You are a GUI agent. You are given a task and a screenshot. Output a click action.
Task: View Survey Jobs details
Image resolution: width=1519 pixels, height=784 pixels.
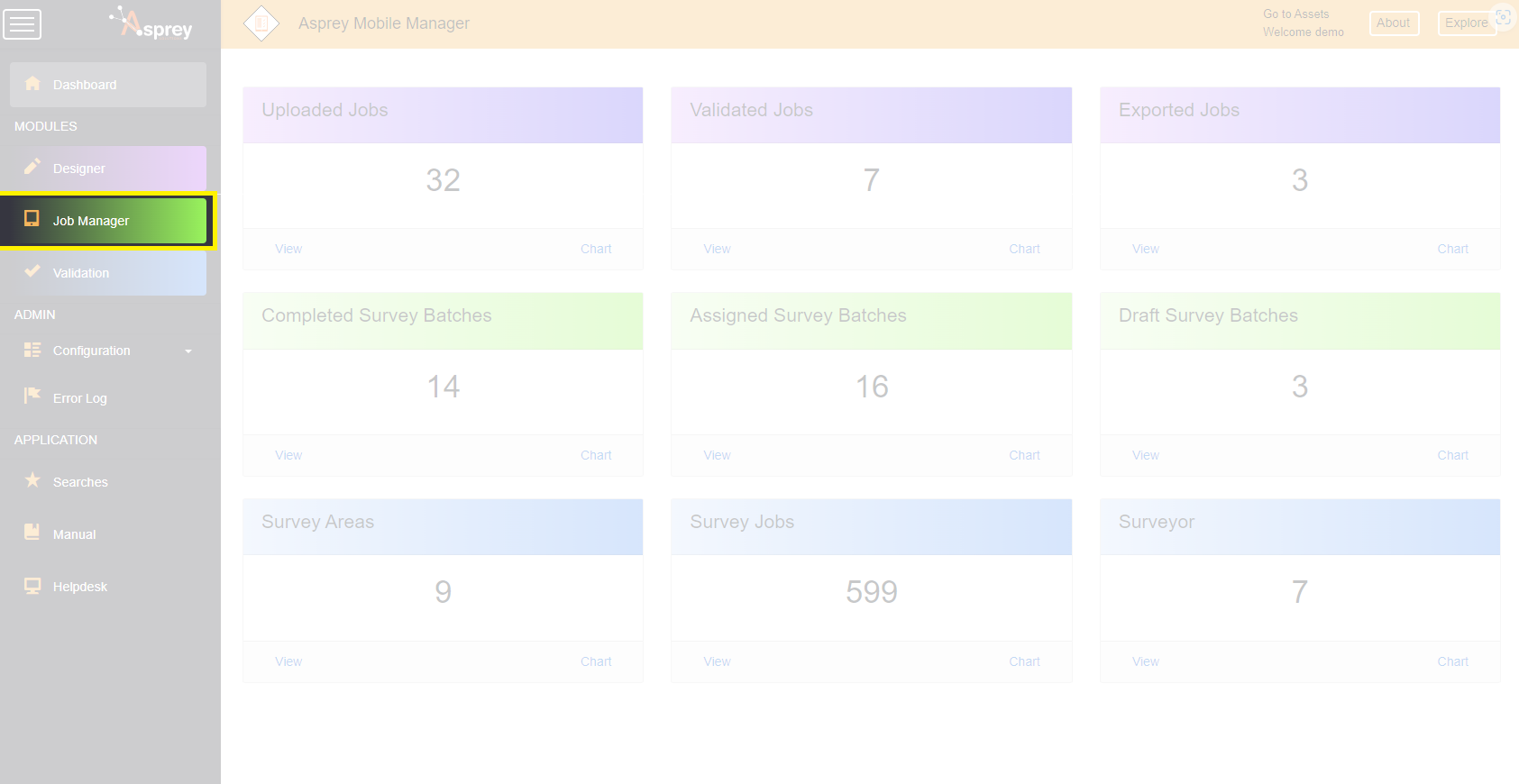pos(717,661)
